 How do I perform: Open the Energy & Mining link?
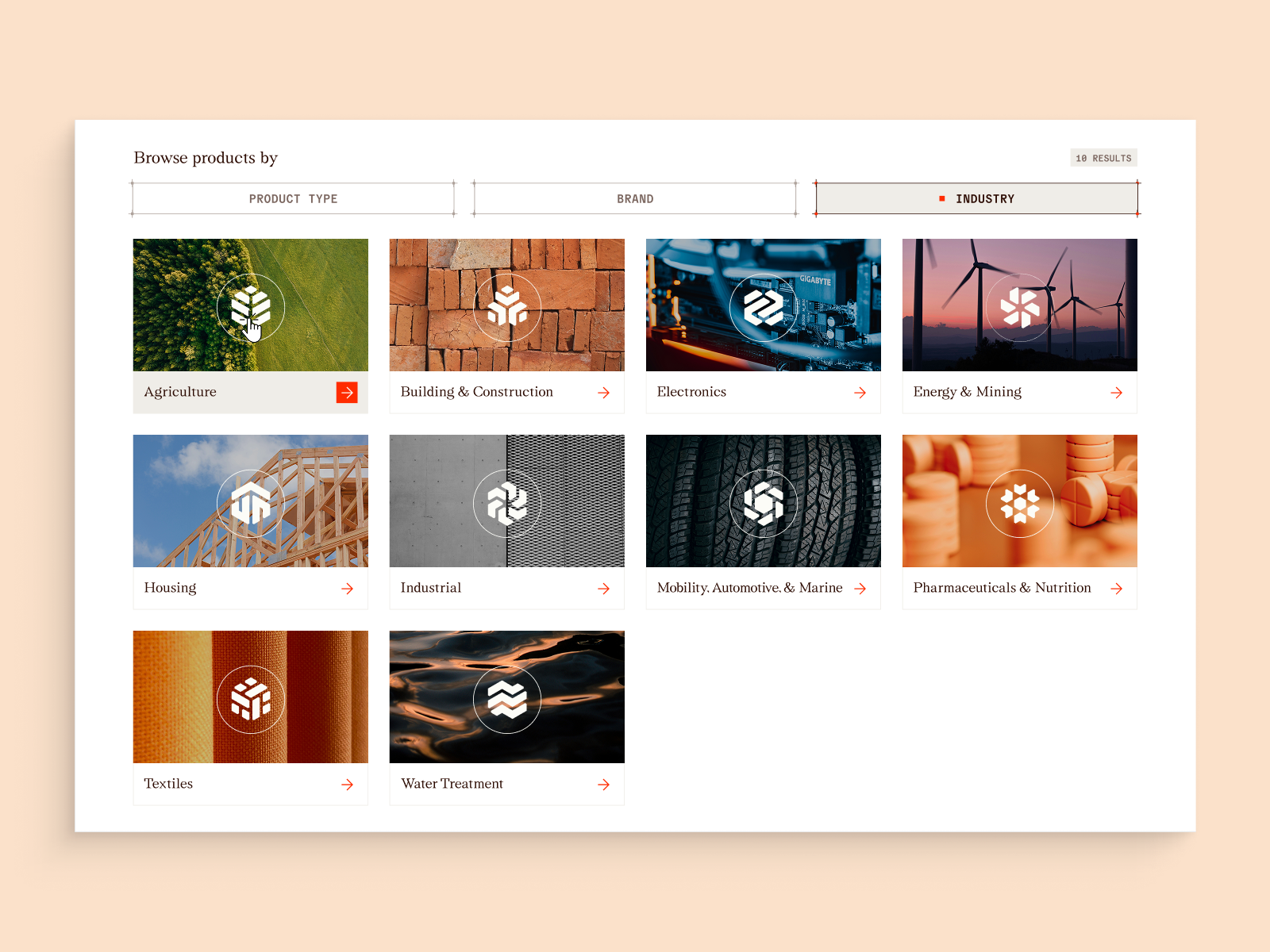click(967, 392)
